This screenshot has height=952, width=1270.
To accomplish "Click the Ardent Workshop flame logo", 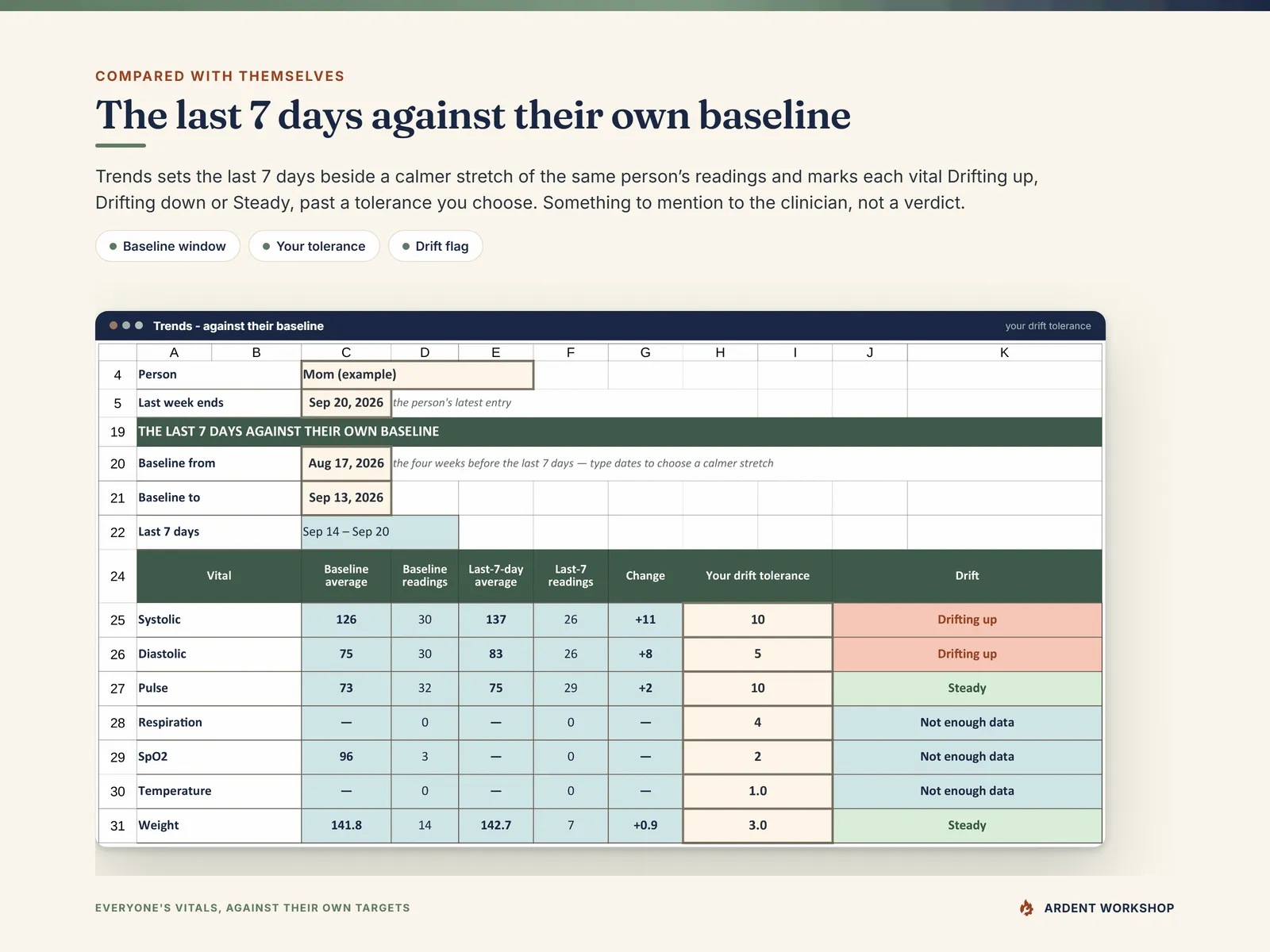I will click(1026, 908).
